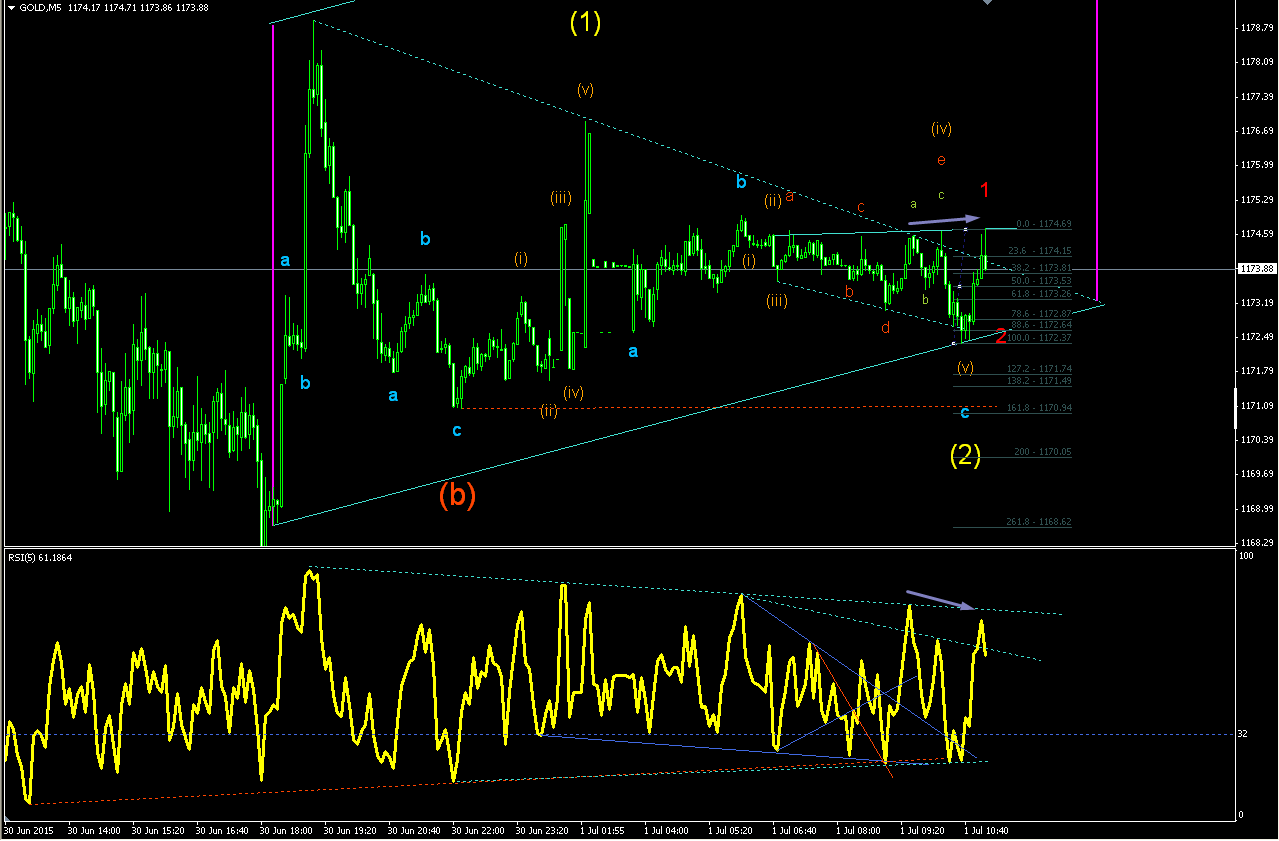Click time axis label 1 Jul 04:00

(666, 831)
